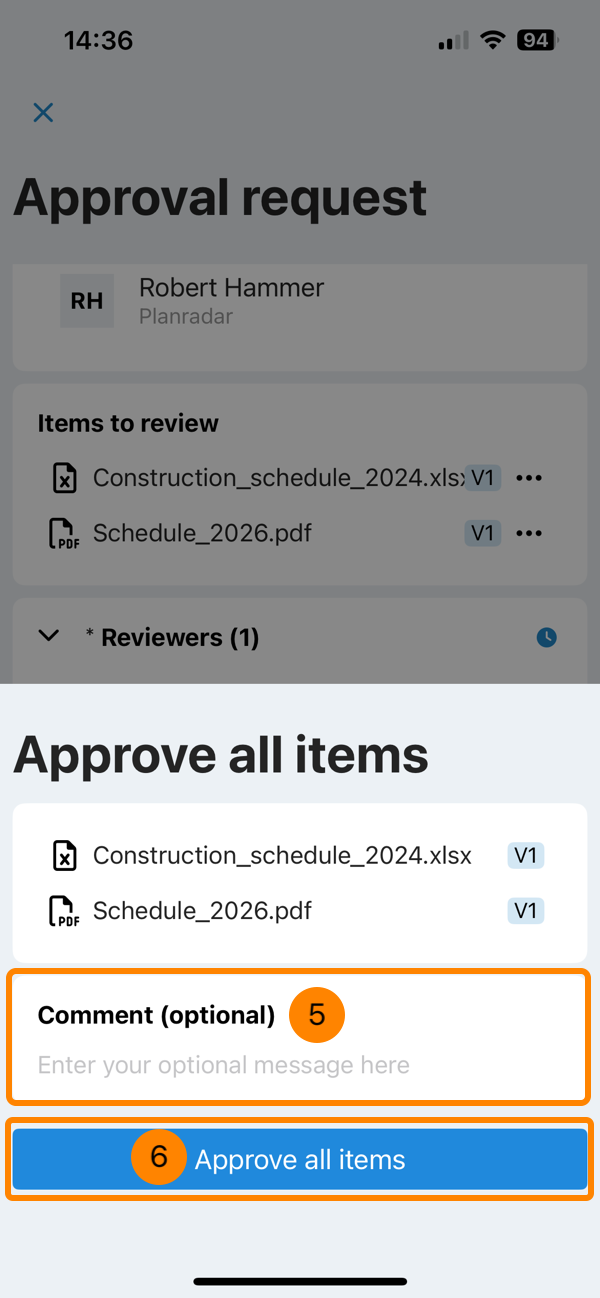Open options for Construction_schedule_2024.xlsx in review list

[x=529, y=478]
